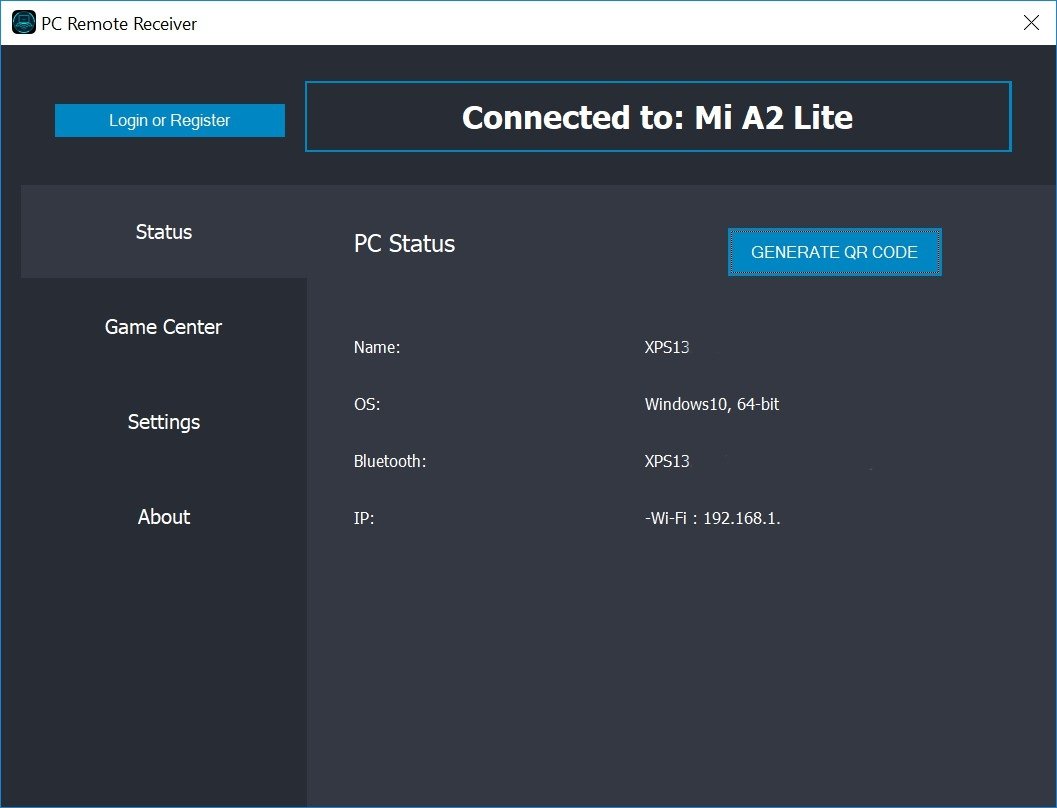Click the 'PC Status' heading
1057x808 pixels.
[x=404, y=243]
